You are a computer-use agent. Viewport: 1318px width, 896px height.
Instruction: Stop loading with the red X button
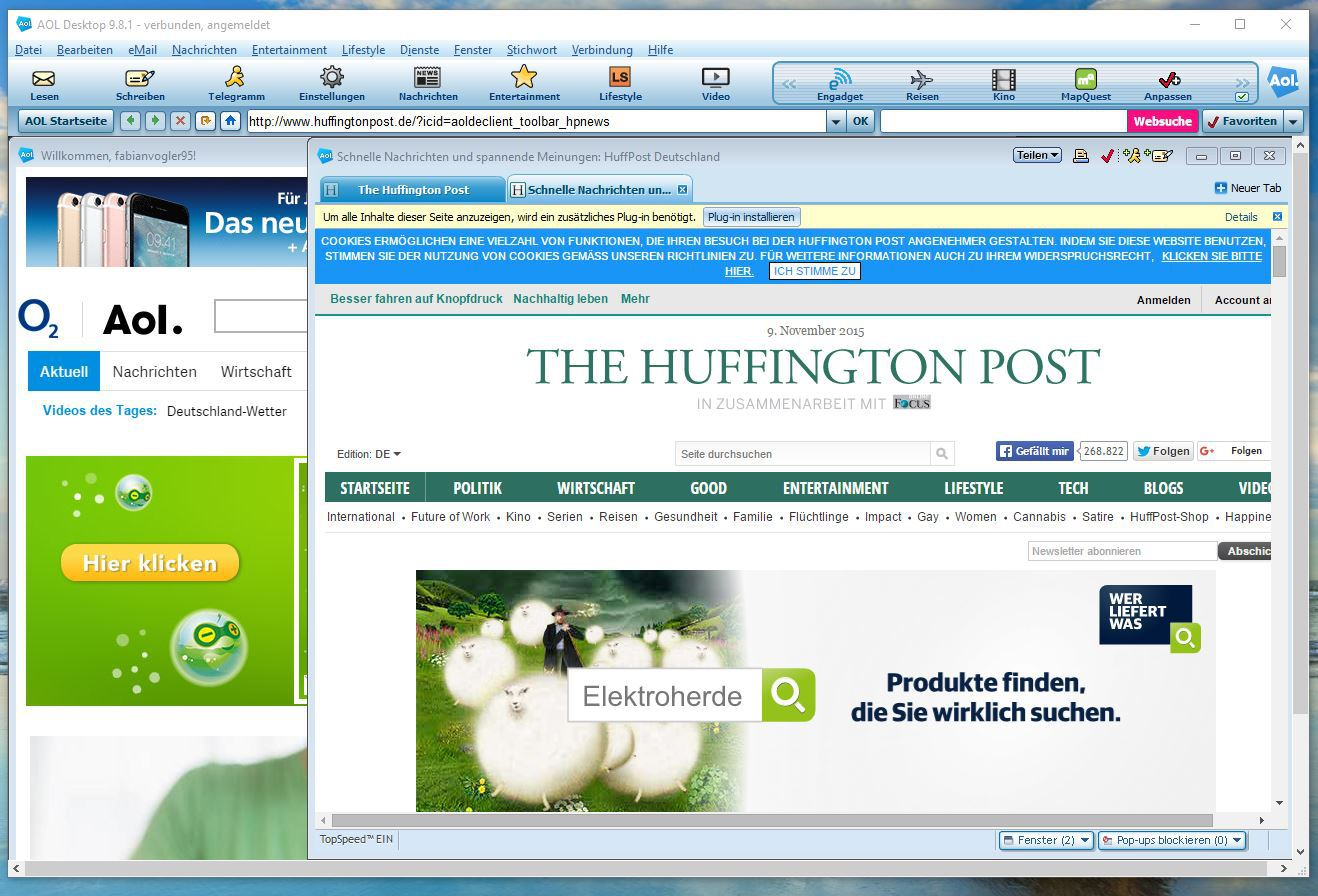point(180,121)
